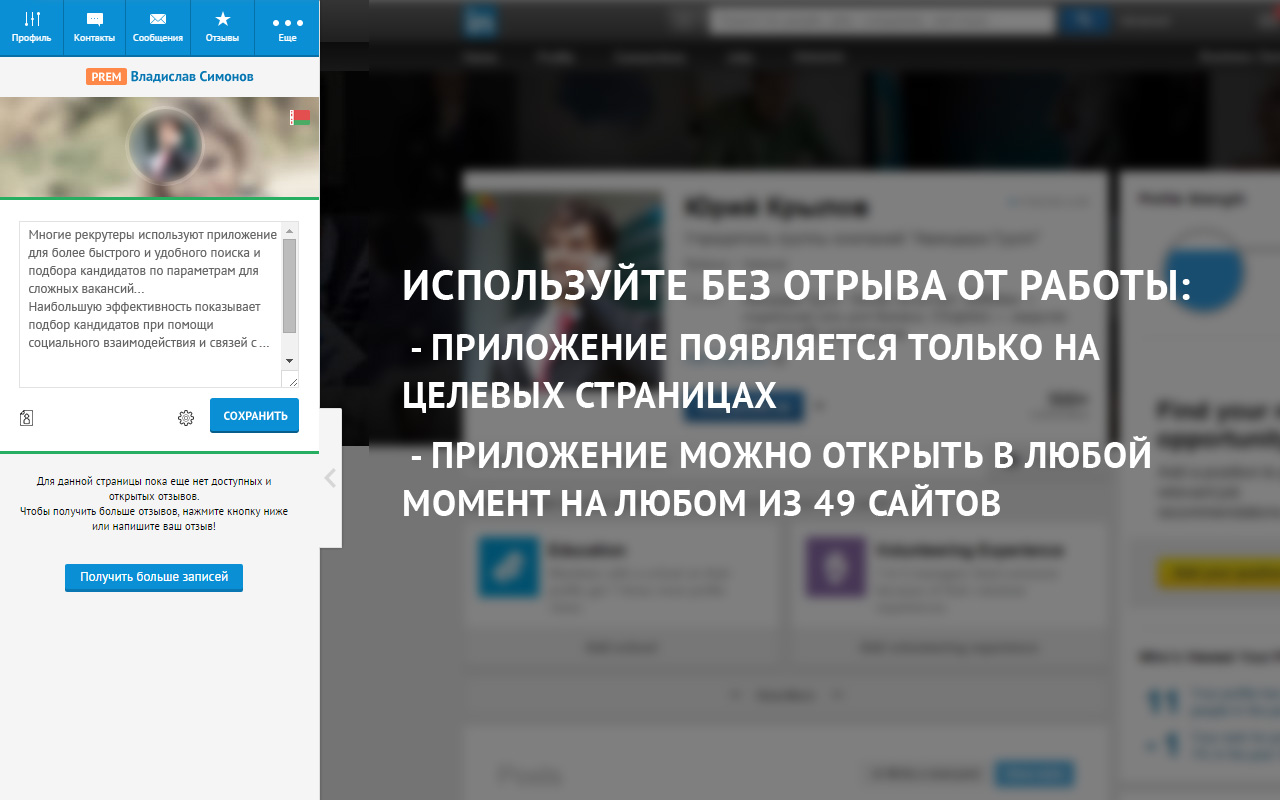Click the blurred search field in background page
Screen dimensions: 1280x800
881,20
